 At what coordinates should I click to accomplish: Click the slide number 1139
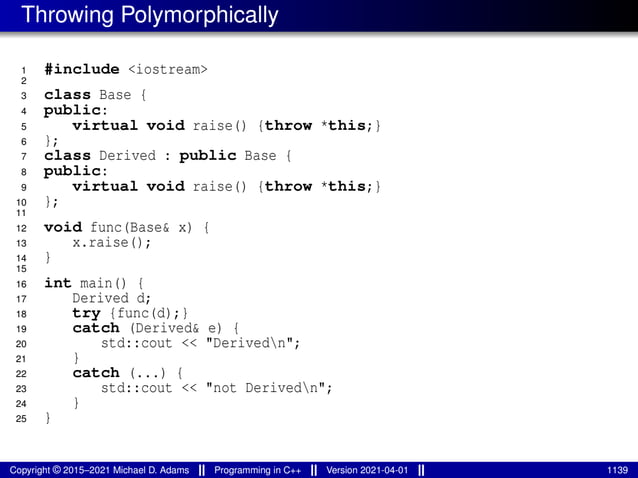(x=617, y=470)
